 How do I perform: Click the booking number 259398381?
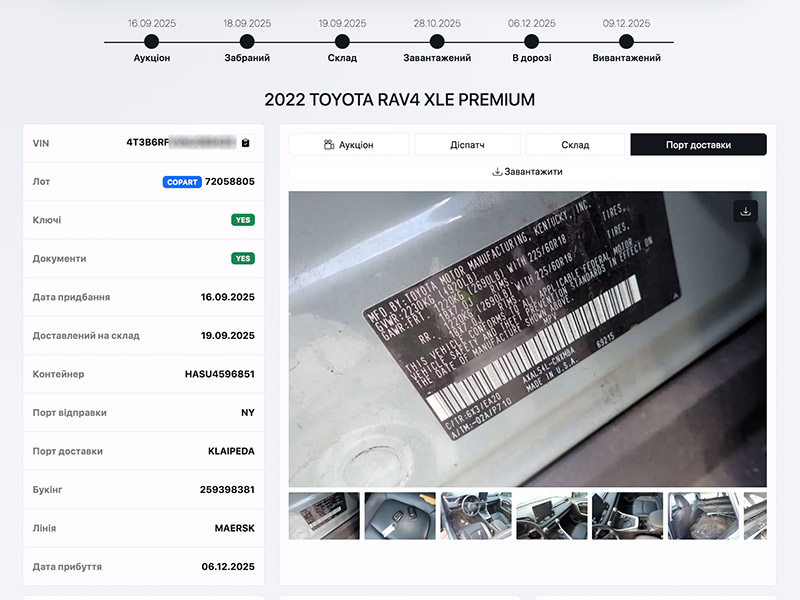[x=227, y=490]
